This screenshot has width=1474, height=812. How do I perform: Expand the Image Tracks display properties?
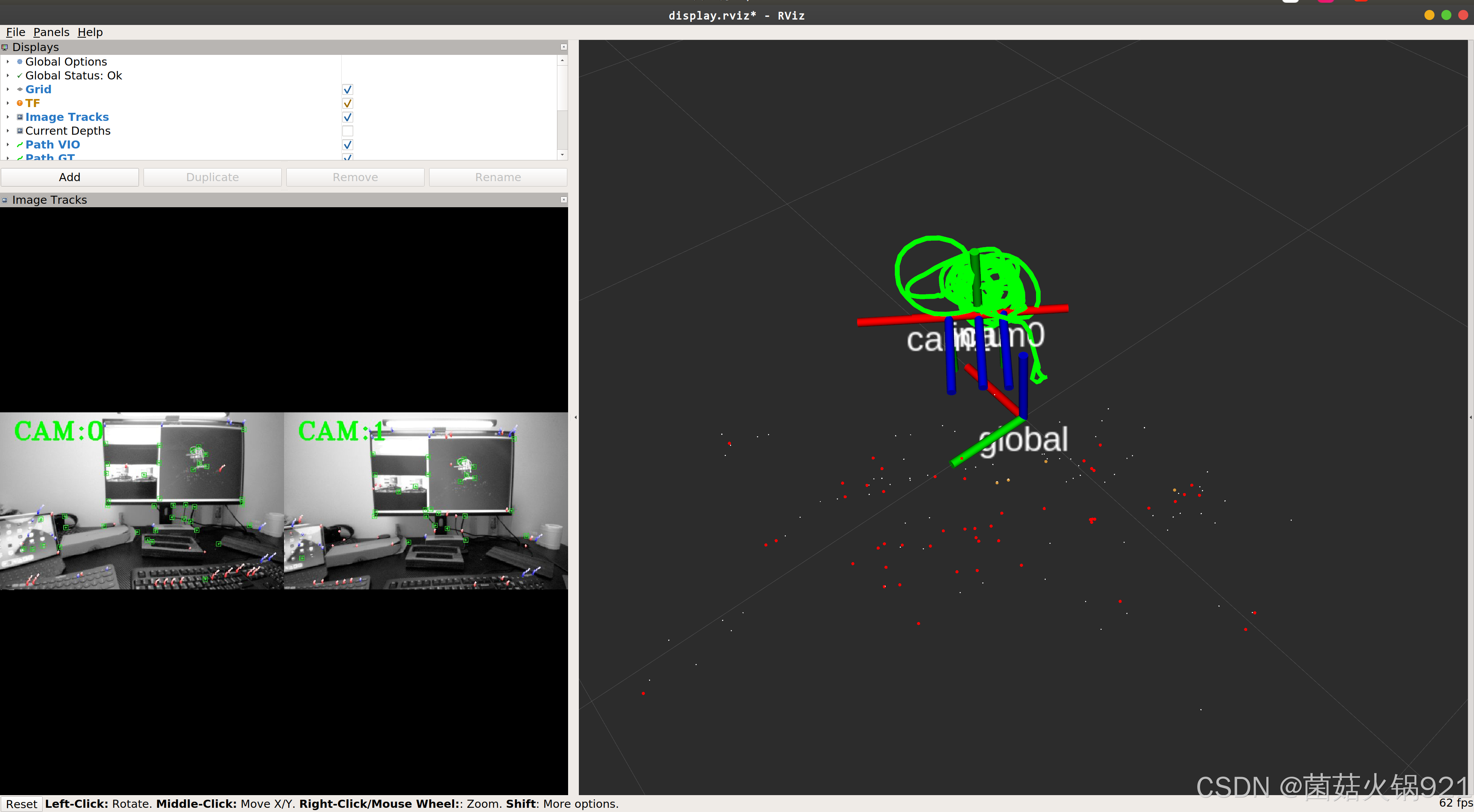tap(7, 117)
